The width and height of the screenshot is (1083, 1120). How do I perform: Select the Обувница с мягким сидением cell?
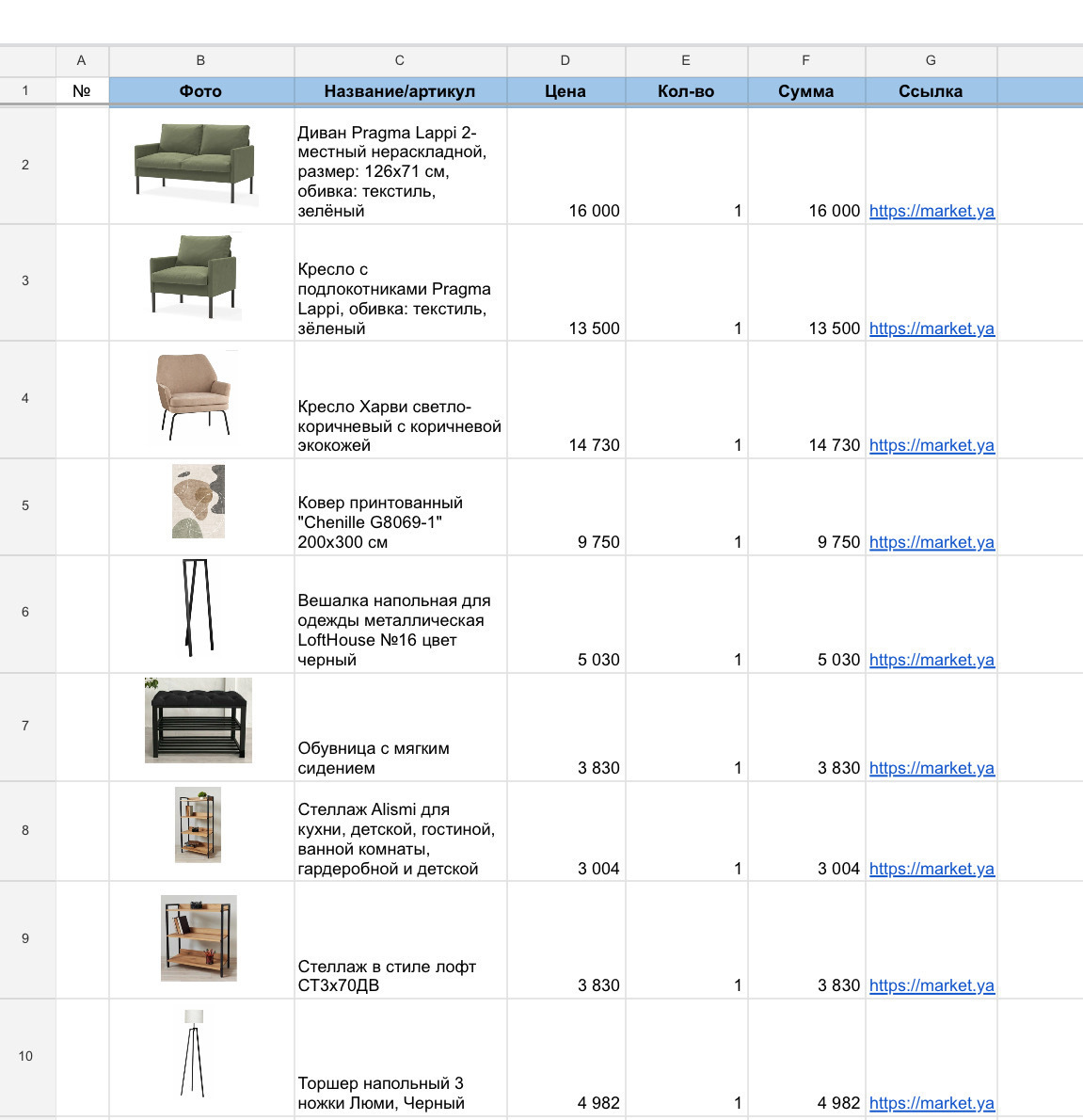tap(401, 727)
